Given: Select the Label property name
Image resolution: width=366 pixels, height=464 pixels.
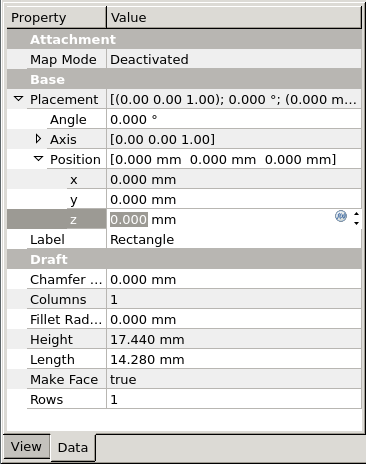Looking at the screenshot, I should (47, 239).
